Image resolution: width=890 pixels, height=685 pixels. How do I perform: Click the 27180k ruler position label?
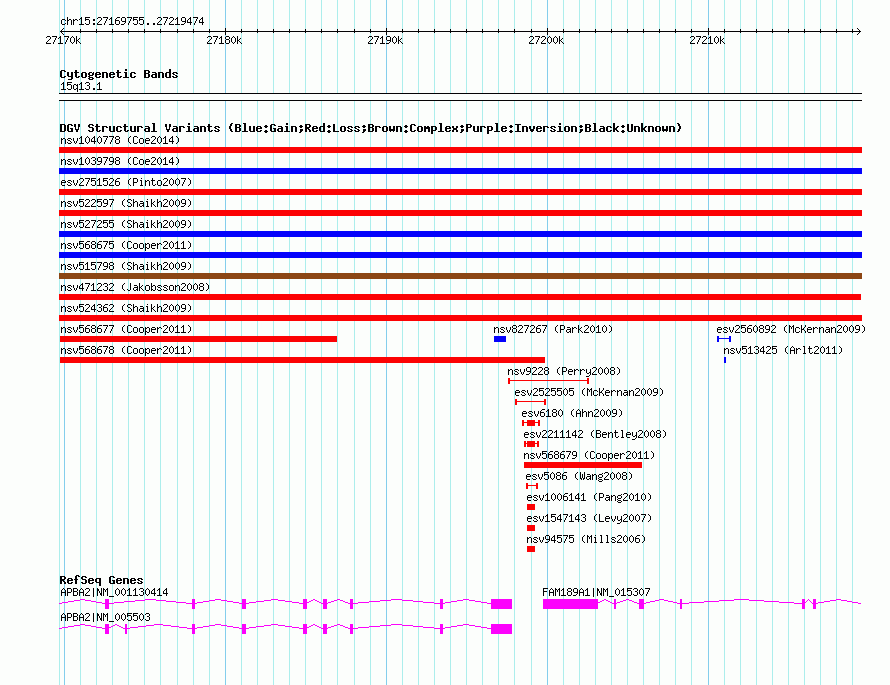[224, 40]
